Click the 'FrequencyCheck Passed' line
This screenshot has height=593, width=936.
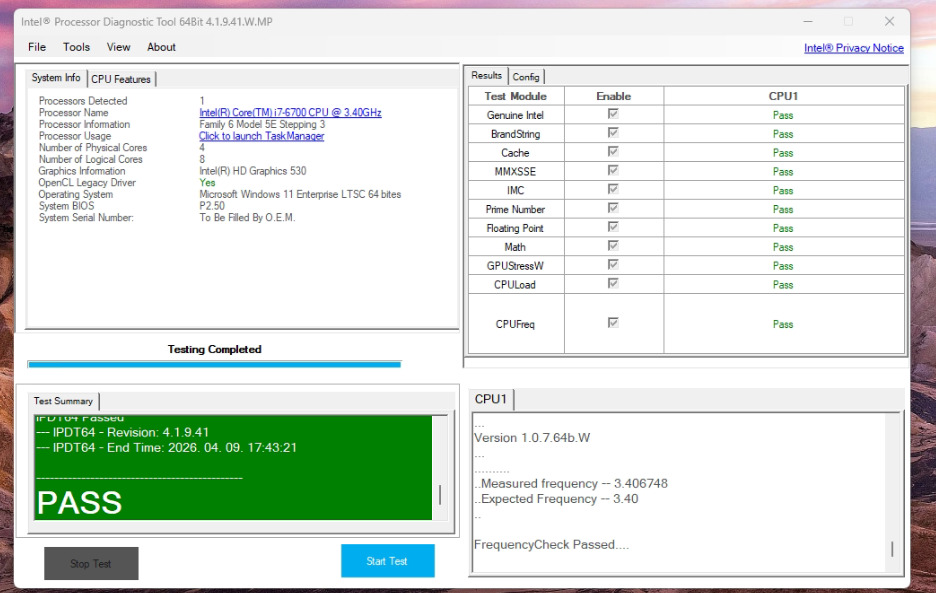pyautogui.click(x=551, y=545)
